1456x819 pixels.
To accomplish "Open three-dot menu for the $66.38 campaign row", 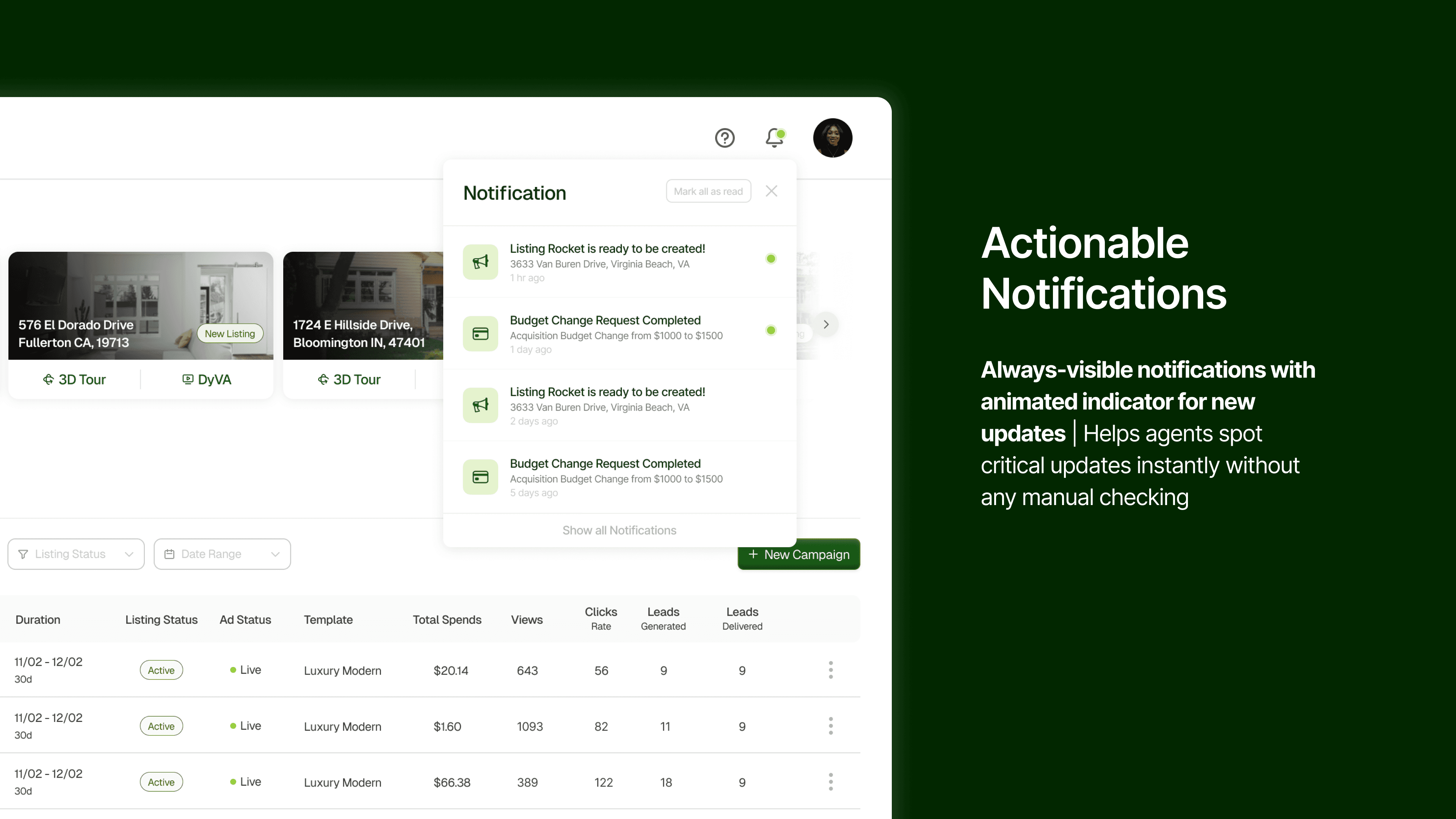I will 830,782.
